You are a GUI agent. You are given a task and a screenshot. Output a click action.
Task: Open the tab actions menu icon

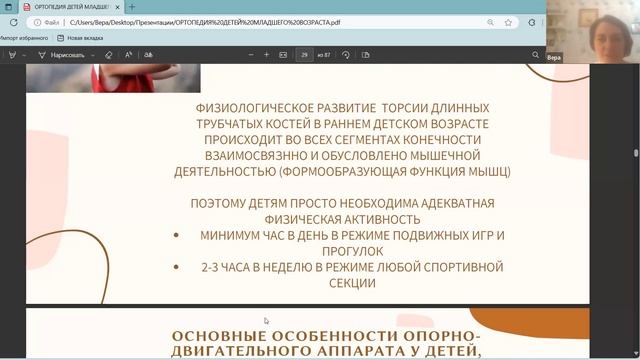[x=8, y=7]
